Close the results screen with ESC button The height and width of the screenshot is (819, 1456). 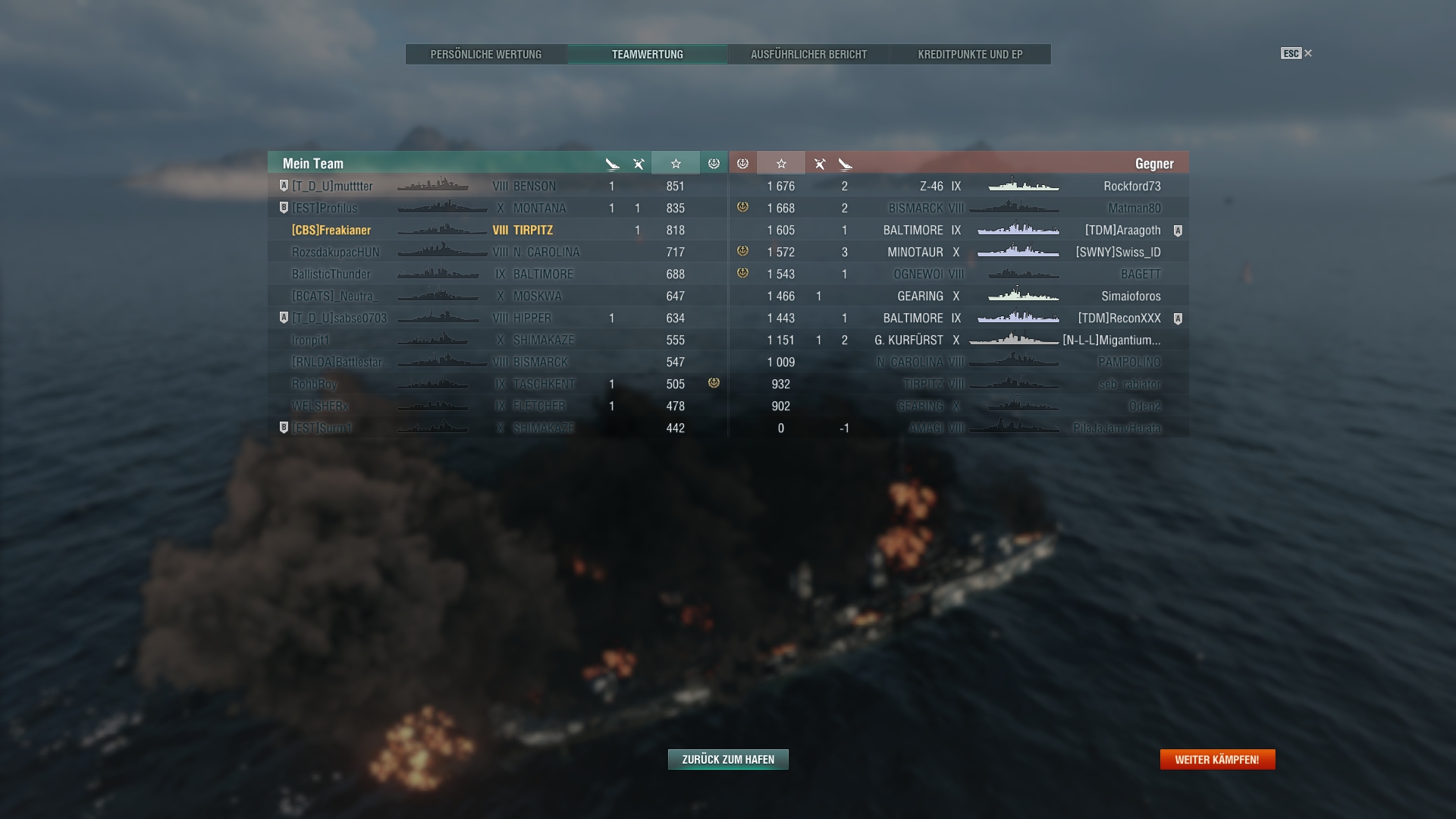point(1296,53)
